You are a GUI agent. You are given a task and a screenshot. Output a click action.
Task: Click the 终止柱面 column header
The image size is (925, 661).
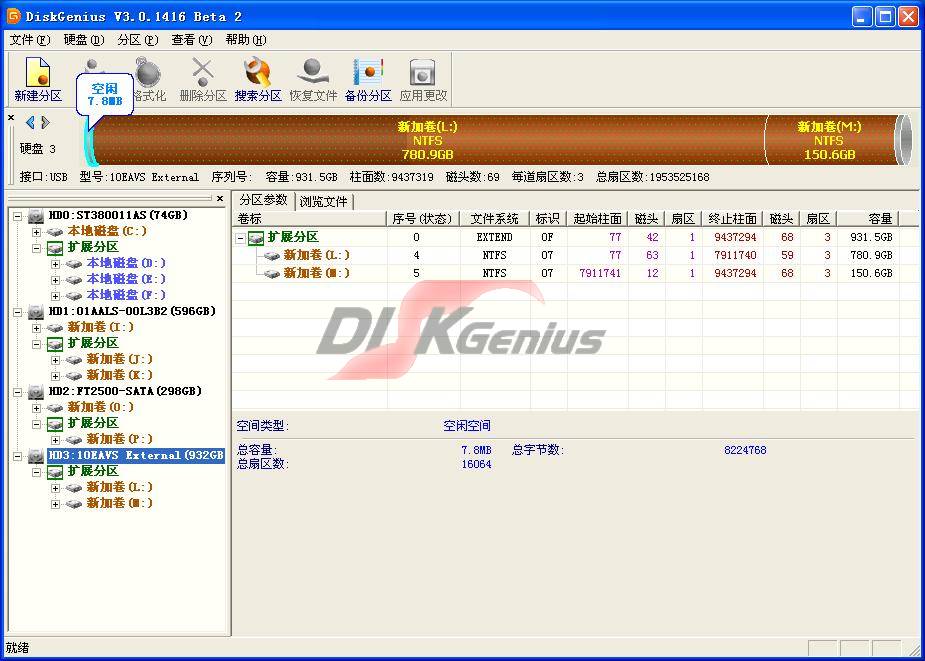[732, 219]
